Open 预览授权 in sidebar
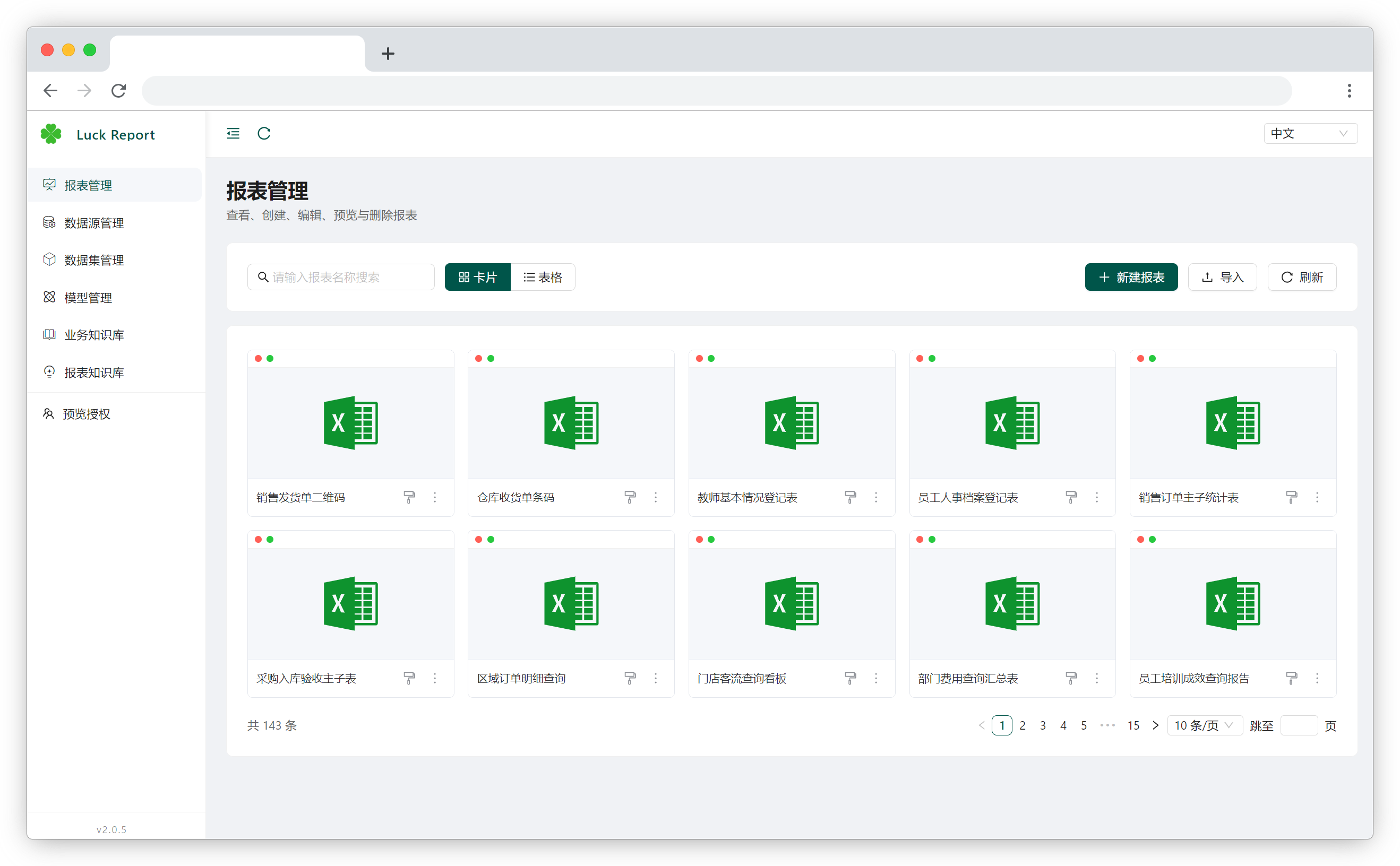 coord(115,413)
